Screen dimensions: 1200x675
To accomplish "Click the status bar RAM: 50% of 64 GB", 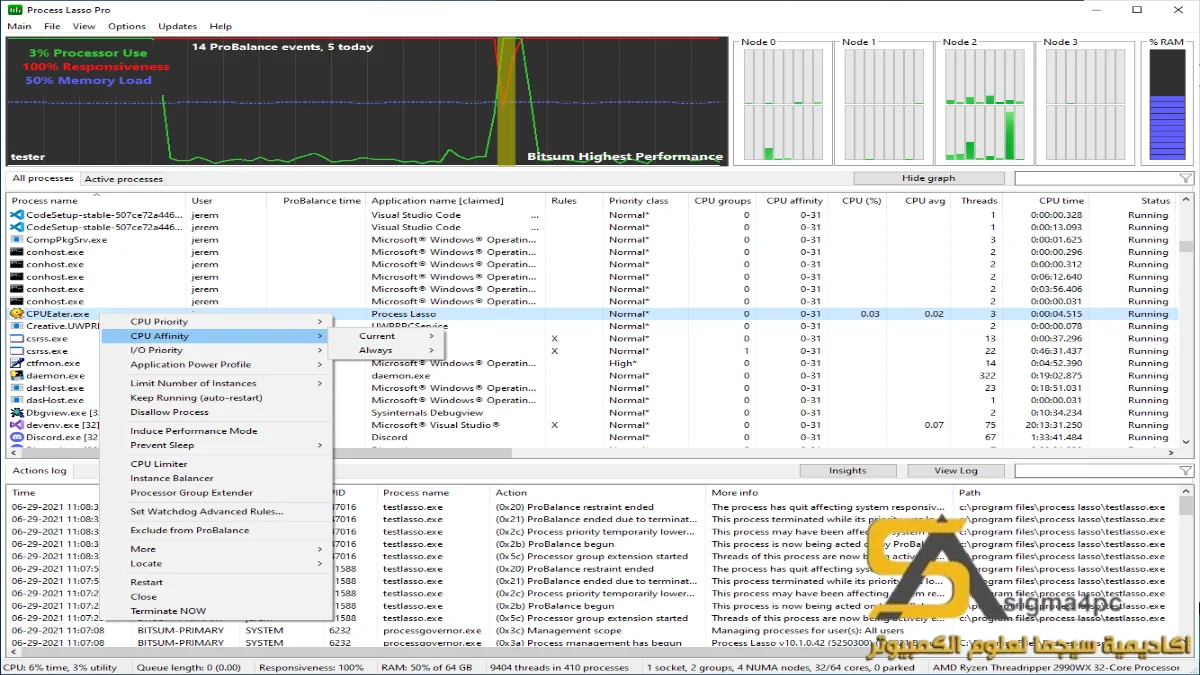I will coord(429,667).
